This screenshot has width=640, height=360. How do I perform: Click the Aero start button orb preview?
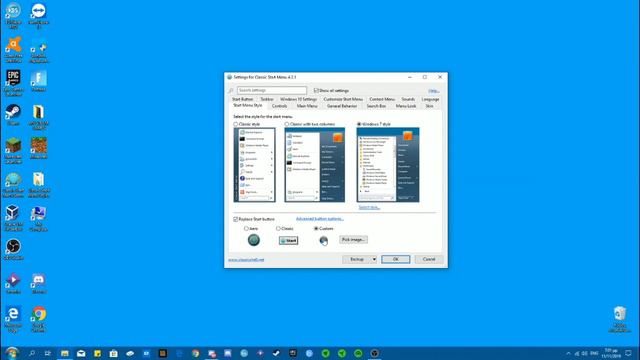pyautogui.click(x=253, y=240)
